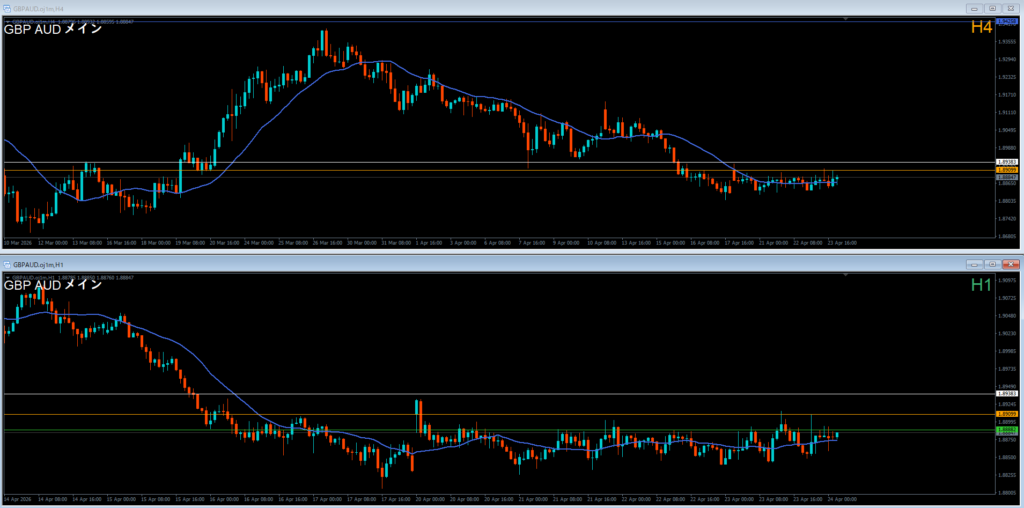Select the orange 1.89099 price tag in H4

pos(1007,170)
